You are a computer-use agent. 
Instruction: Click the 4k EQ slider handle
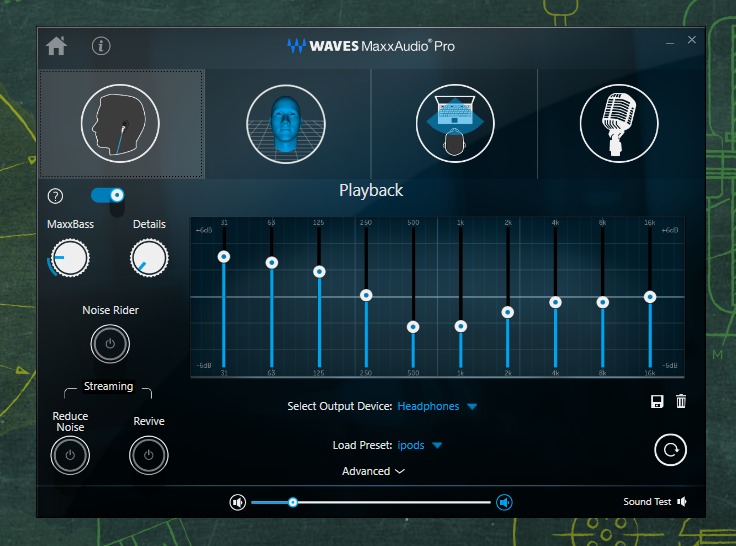pyautogui.click(x=555, y=302)
